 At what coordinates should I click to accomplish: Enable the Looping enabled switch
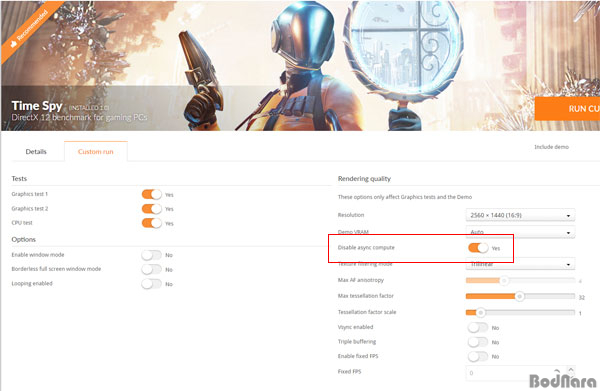pos(152,284)
